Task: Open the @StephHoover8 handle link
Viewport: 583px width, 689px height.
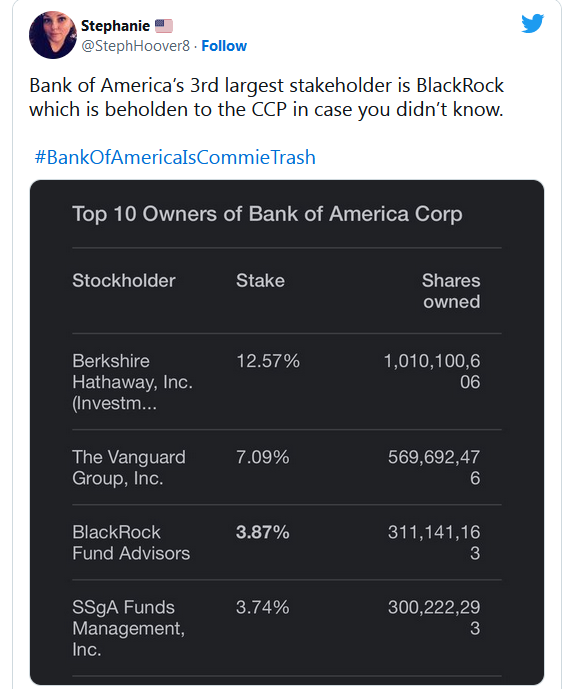Action: pos(135,46)
